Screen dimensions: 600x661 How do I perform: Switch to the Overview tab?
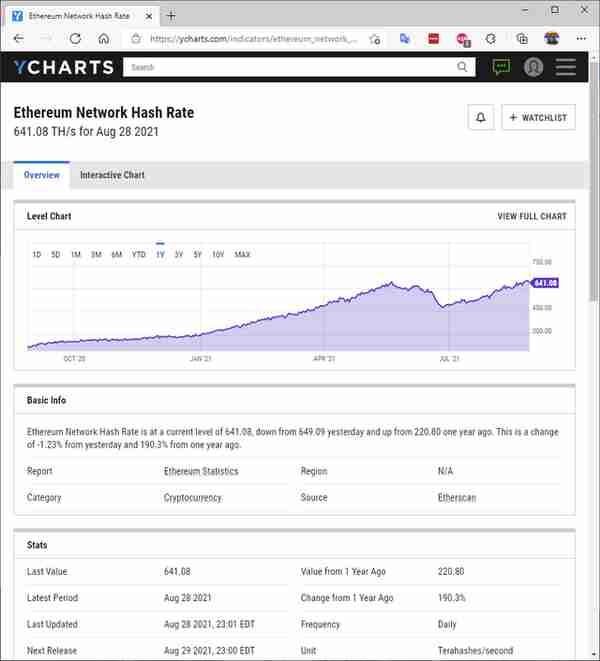coord(41,175)
